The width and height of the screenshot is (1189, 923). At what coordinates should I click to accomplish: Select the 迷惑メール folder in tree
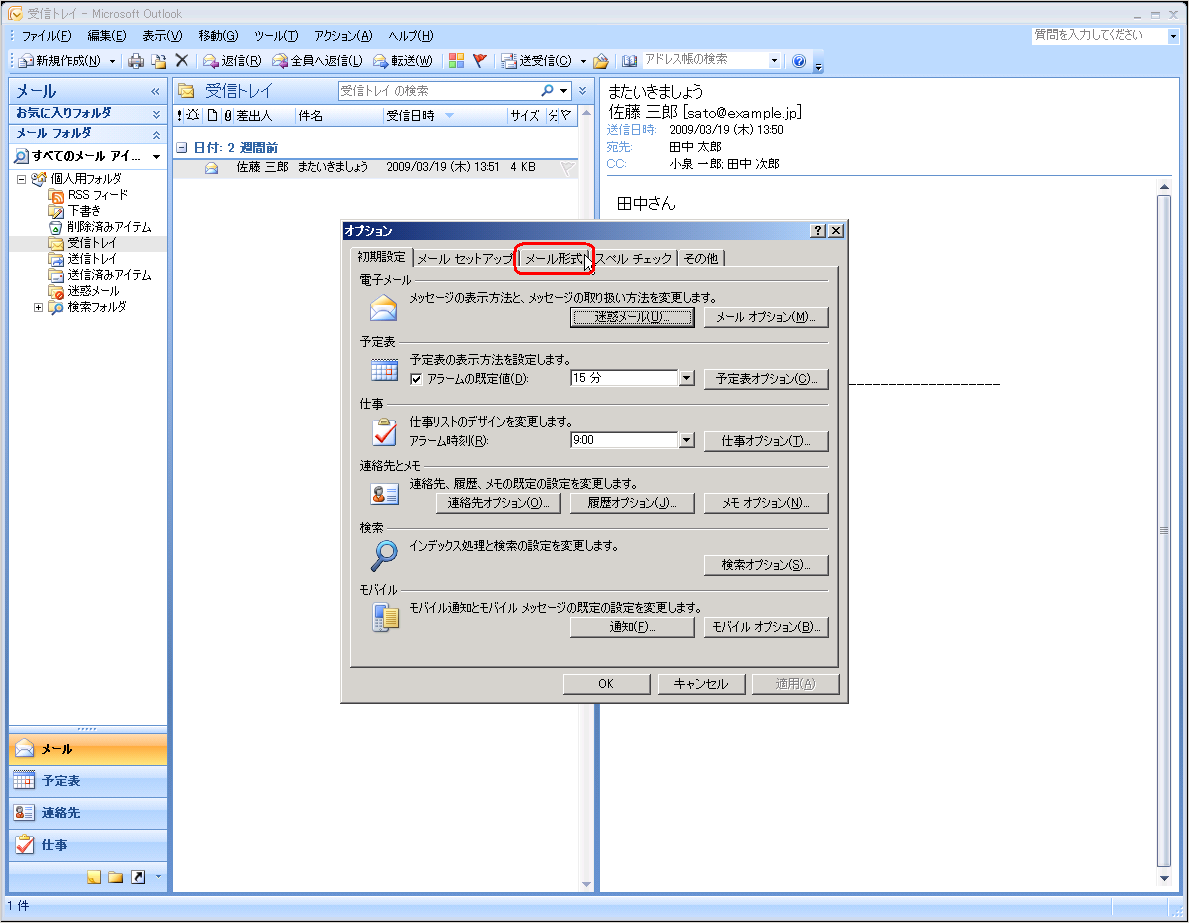pyautogui.click(x=93, y=291)
